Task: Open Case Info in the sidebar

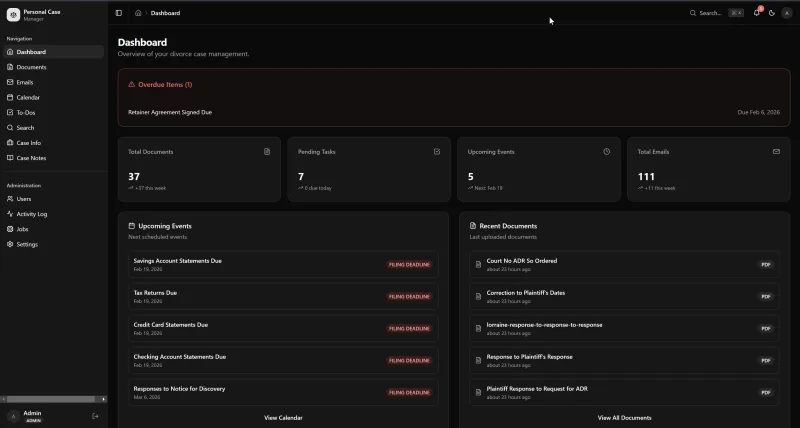Action: 54,143
